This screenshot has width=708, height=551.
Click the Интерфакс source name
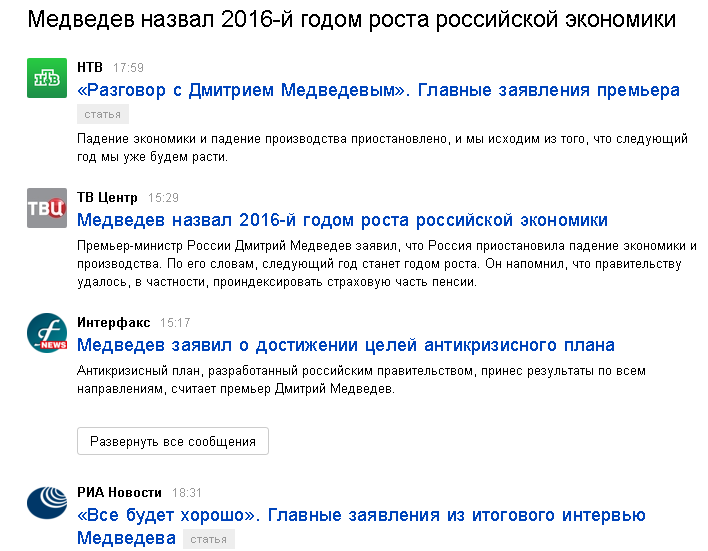pos(113,322)
